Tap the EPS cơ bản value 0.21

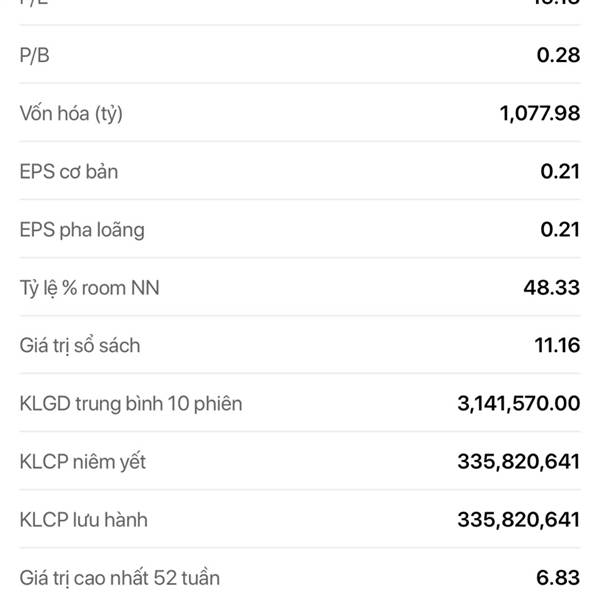click(560, 171)
